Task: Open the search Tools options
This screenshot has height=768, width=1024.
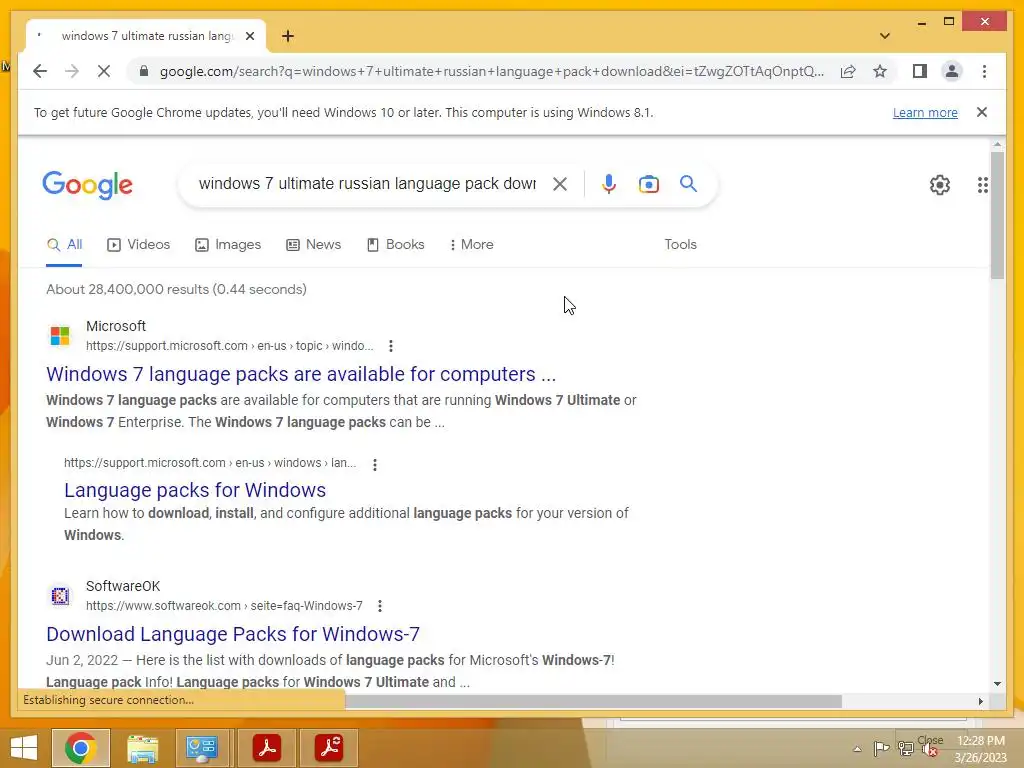Action: (680, 244)
